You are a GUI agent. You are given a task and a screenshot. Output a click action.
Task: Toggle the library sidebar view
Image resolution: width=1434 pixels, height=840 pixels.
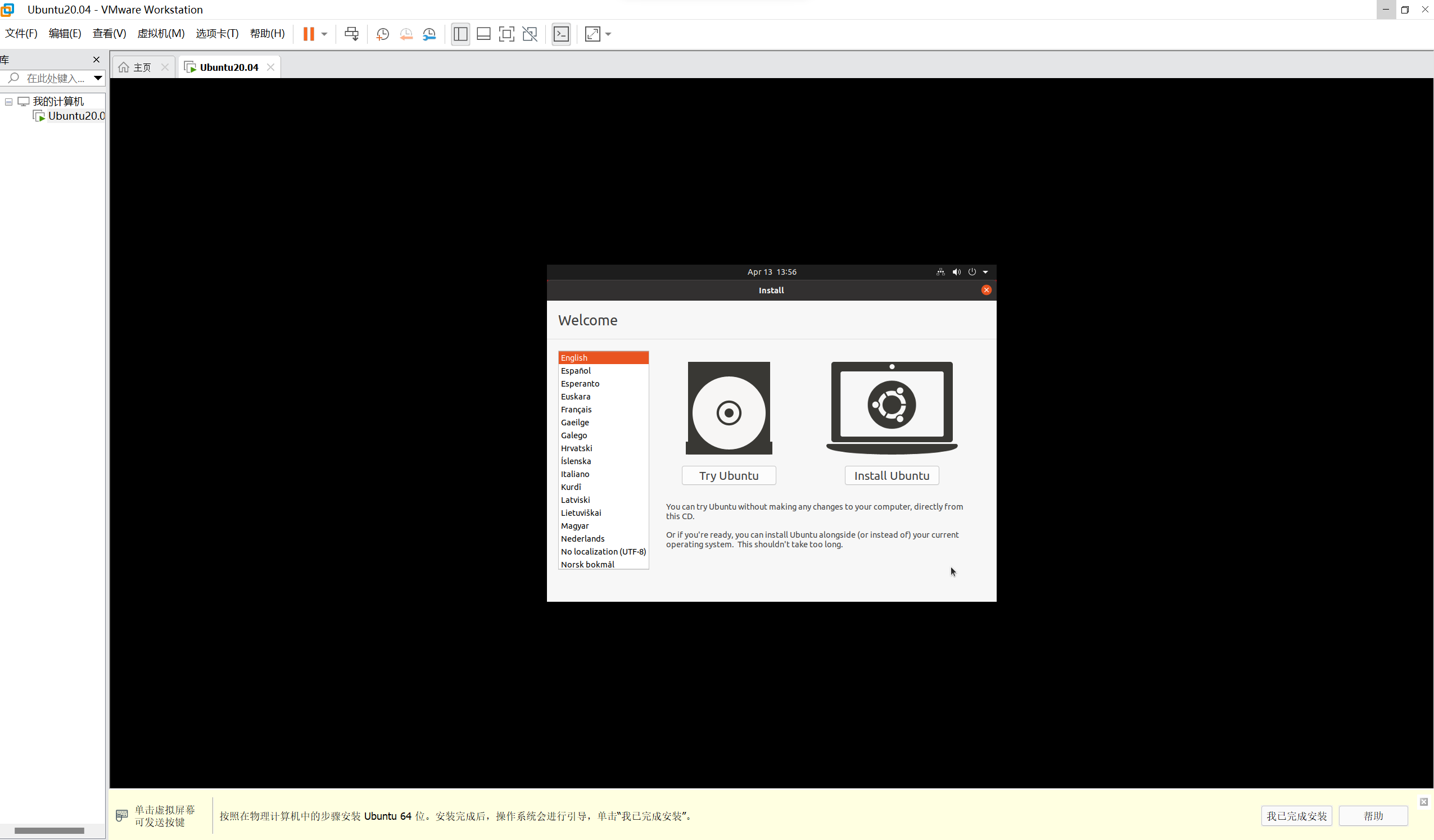click(x=460, y=34)
